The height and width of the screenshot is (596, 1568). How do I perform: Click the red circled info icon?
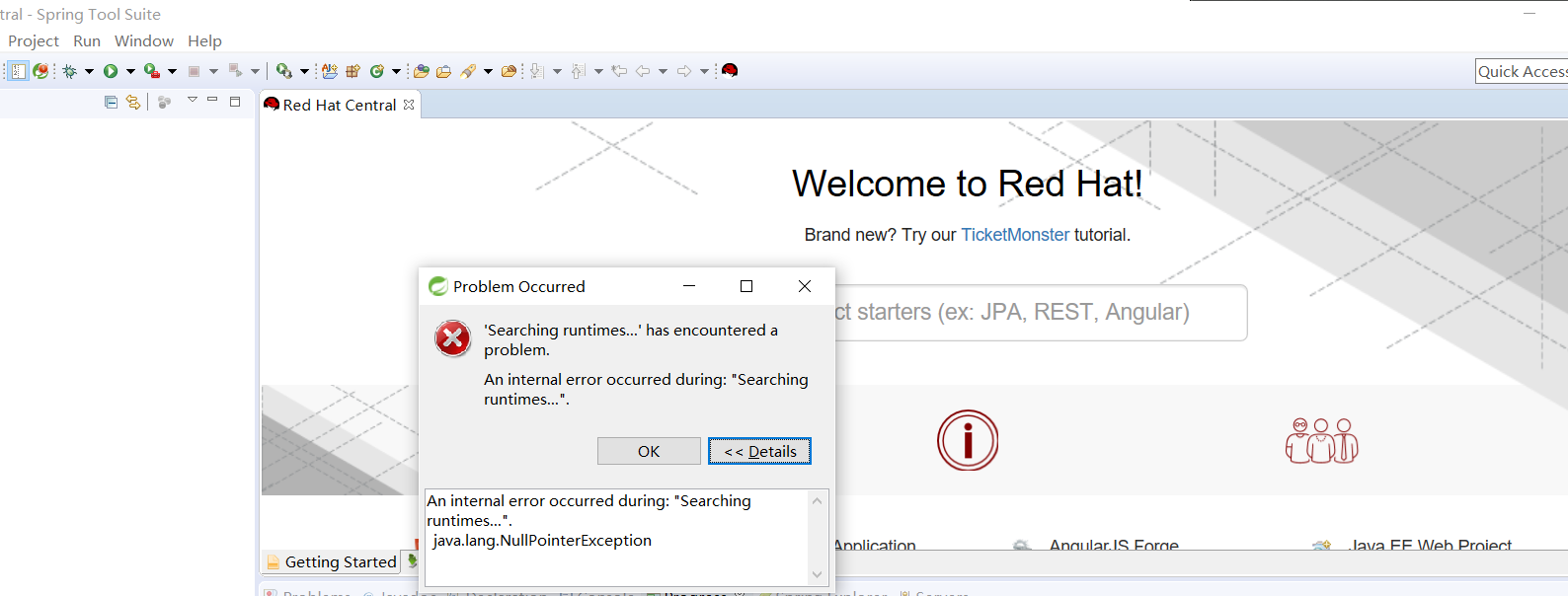[968, 440]
